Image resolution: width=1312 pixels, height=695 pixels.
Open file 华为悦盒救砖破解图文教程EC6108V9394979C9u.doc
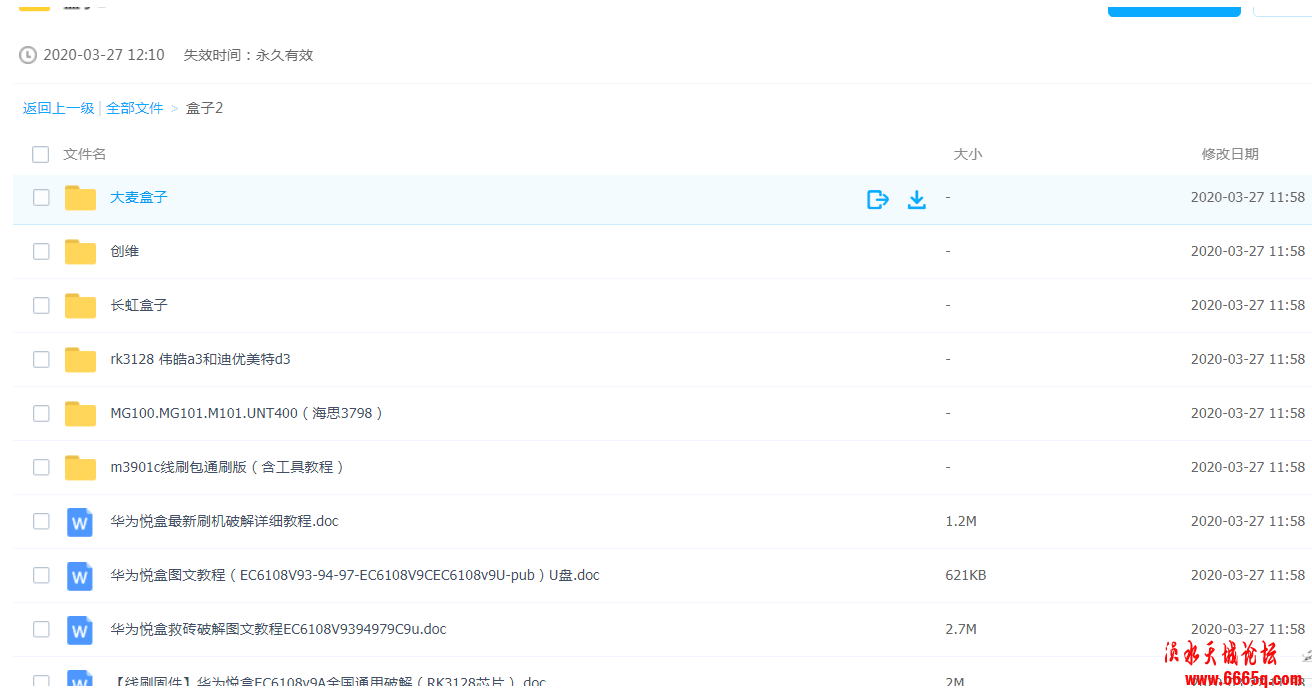278,629
